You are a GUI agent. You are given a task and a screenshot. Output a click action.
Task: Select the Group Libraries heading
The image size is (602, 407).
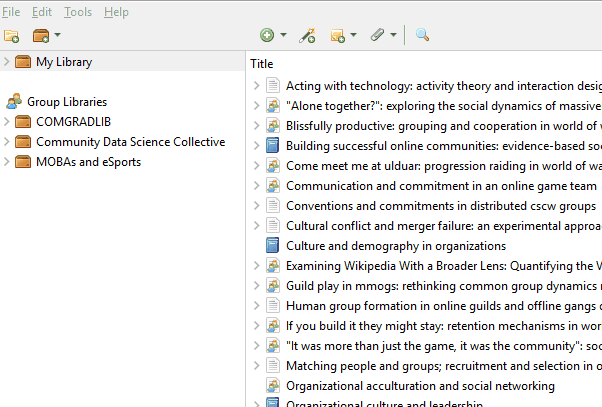click(67, 102)
